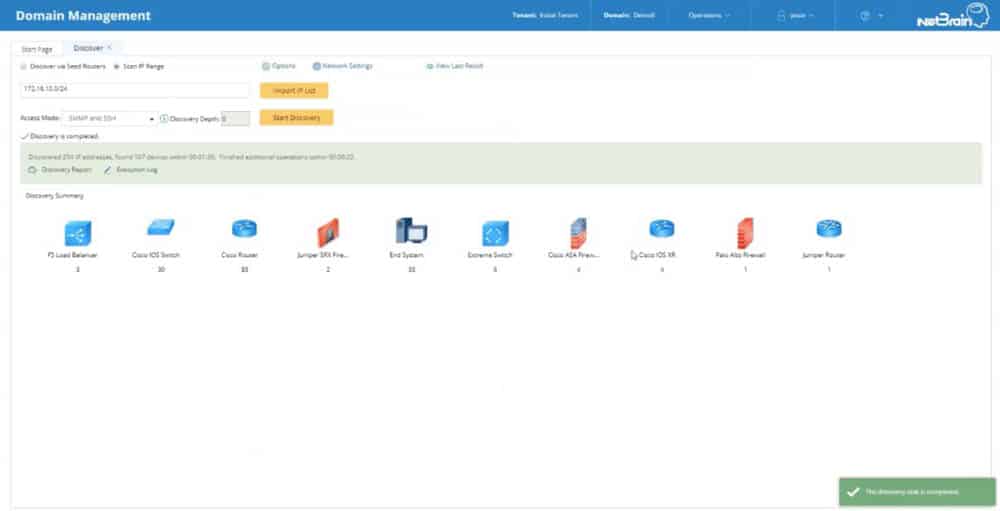Click the user profile icon
This screenshot has width=1000, height=511.
[x=781, y=15]
